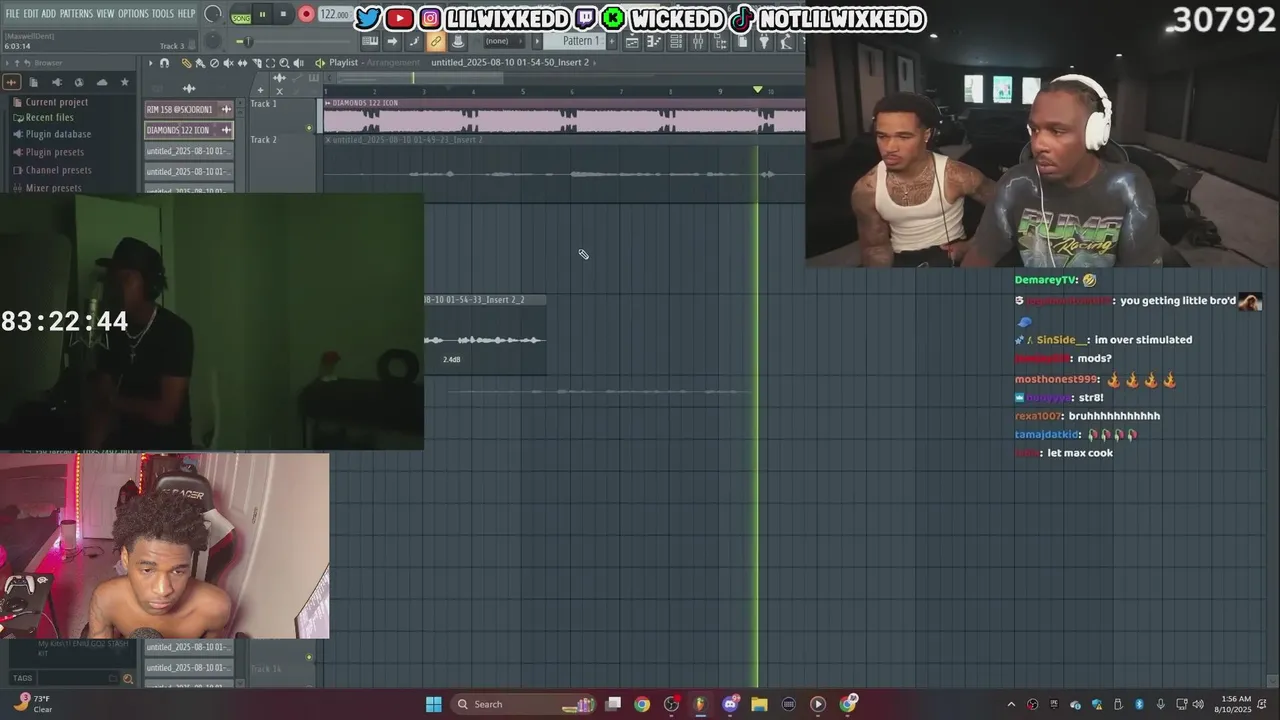
Task: Open the Windows Start menu
Action: pos(433,704)
